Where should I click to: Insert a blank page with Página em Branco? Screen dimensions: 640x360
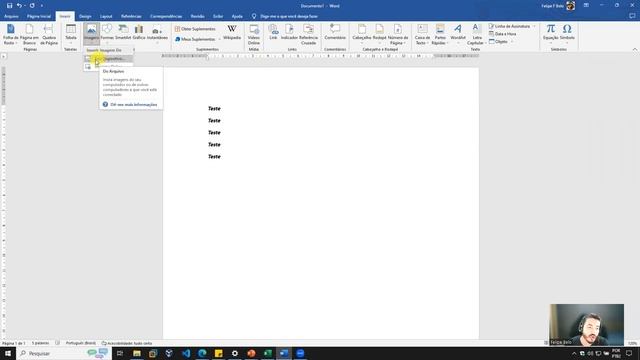tap(29, 34)
